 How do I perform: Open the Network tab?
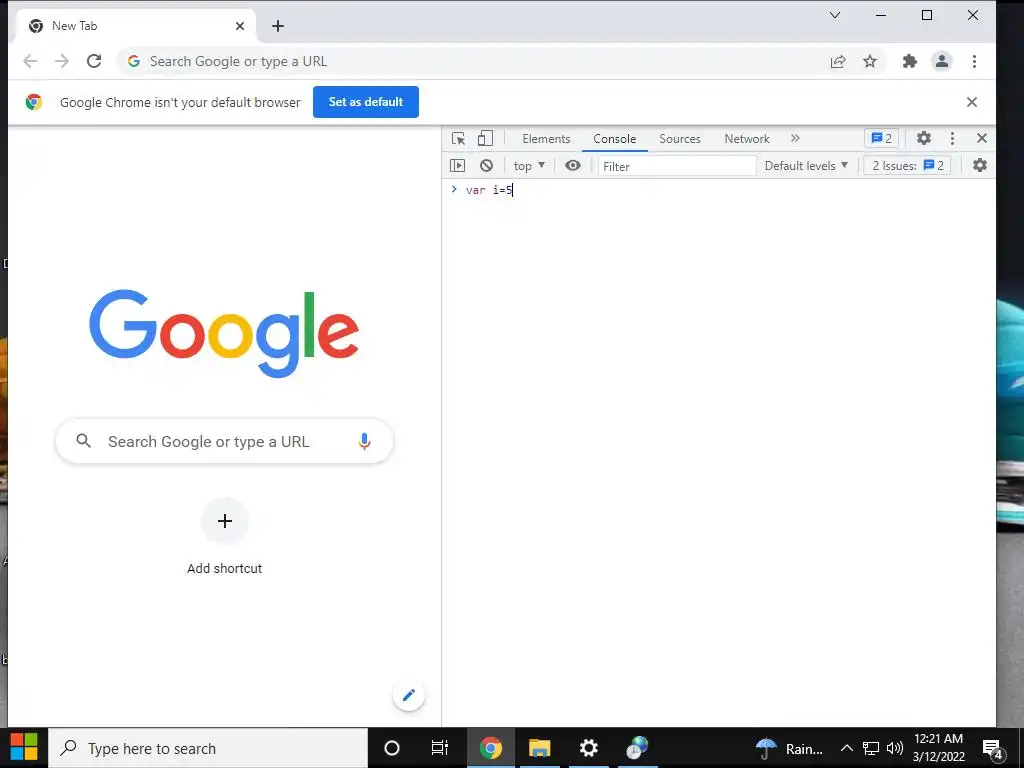click(x=747, y=138)
